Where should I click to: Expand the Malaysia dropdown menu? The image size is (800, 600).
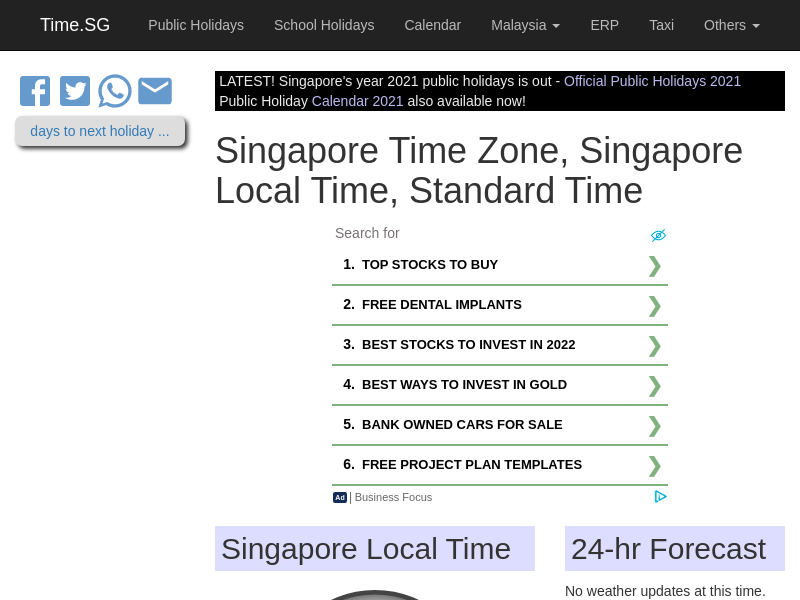tap(526, 25)
